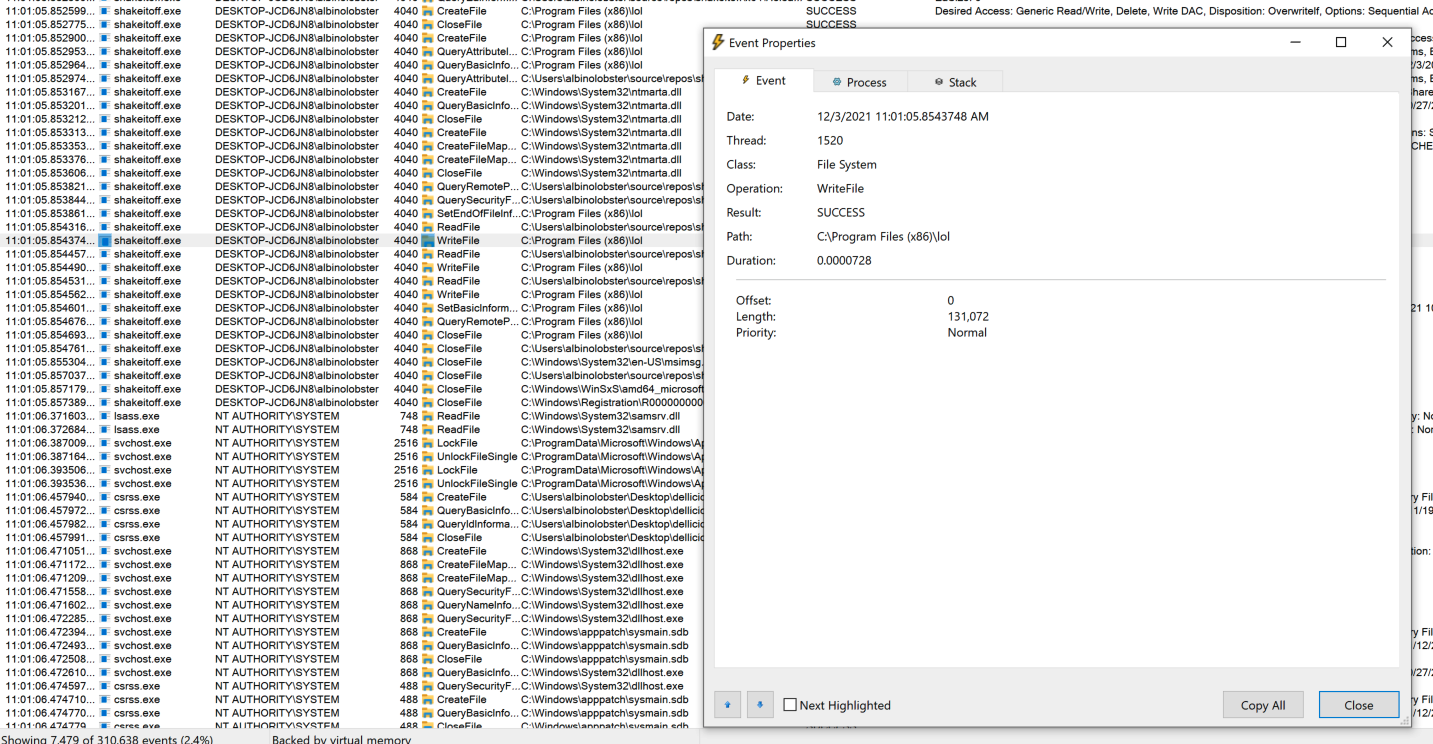Click the Class value File System

point(846,165)
